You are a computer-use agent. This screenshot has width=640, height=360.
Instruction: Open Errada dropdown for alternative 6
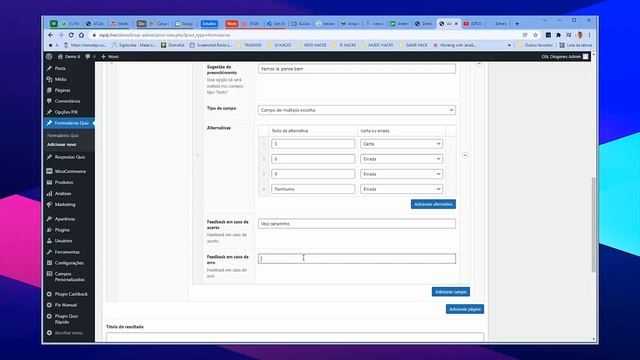pos(402,159)
